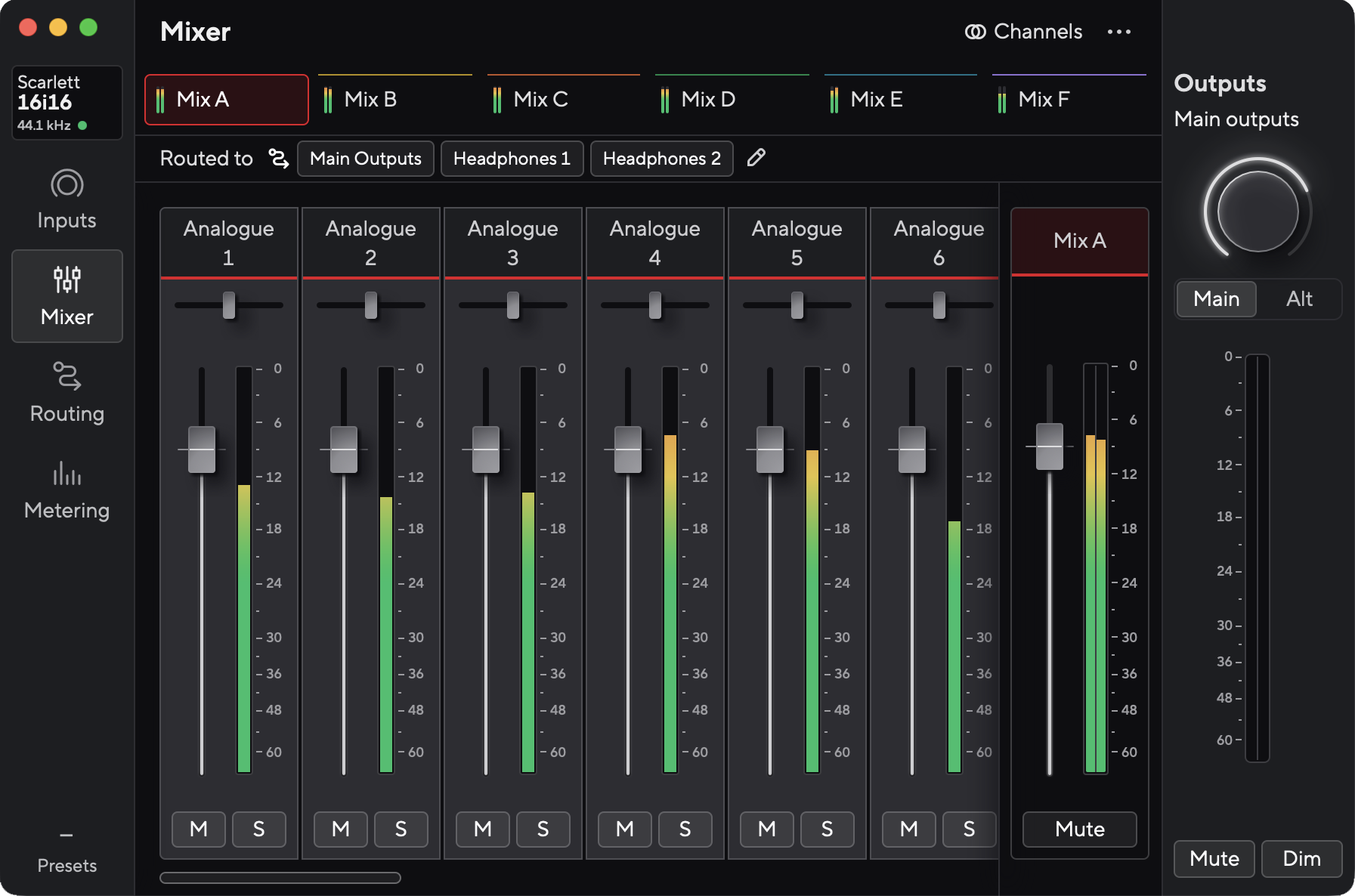The height and width of the screenshot is (896, 1355).
Task: Click the routing icon beside Routed to
Action: pyautogui.click(x=278, y=159)
